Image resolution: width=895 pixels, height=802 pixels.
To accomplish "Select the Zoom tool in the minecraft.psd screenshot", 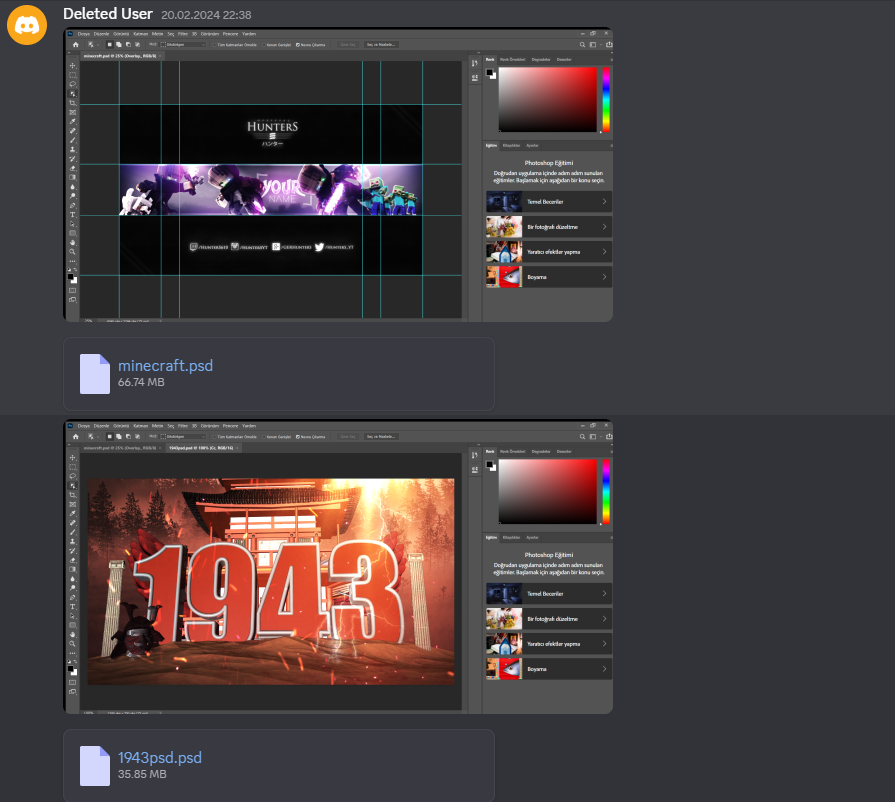I will (x=72, y=252).
